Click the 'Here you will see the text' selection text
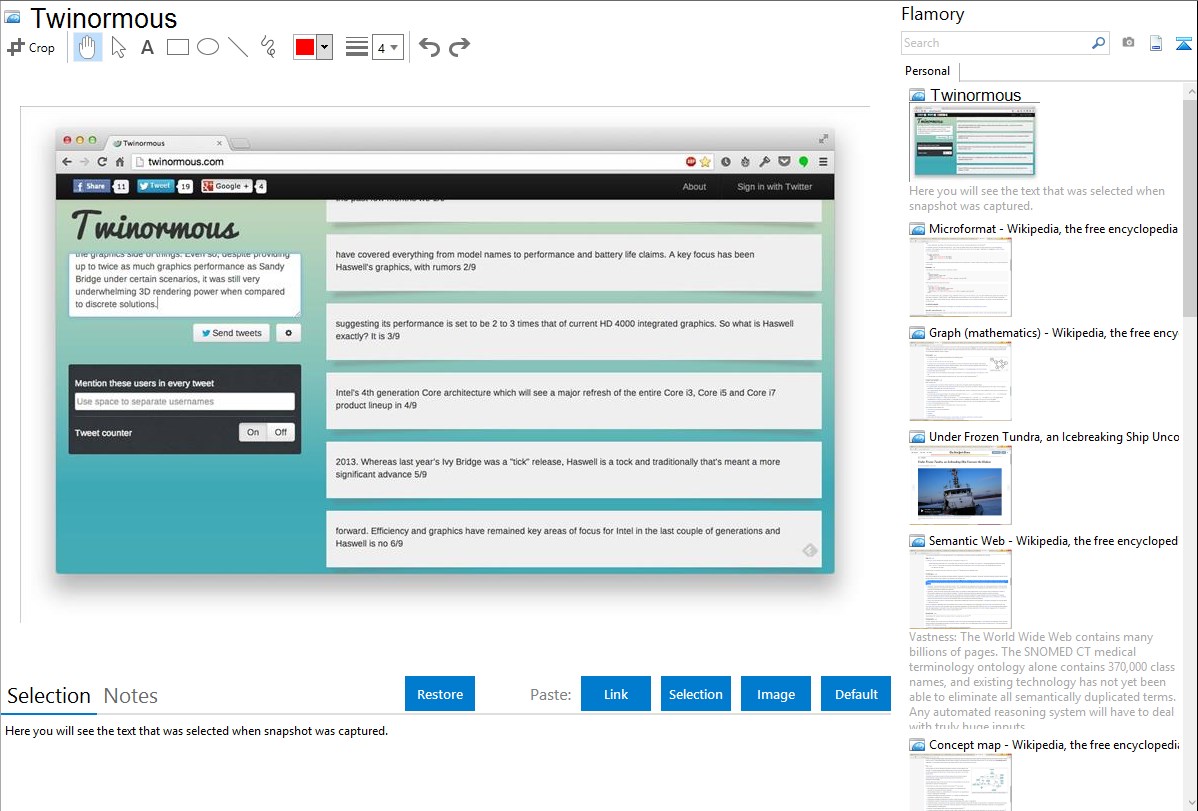This screenshot has width=1198, height=811. coord(196,731)
